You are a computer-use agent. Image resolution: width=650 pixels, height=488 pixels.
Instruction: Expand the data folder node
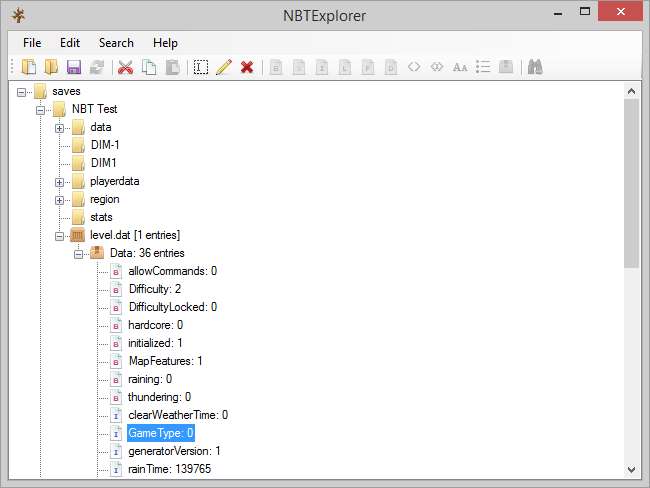(x=60, y=128)
